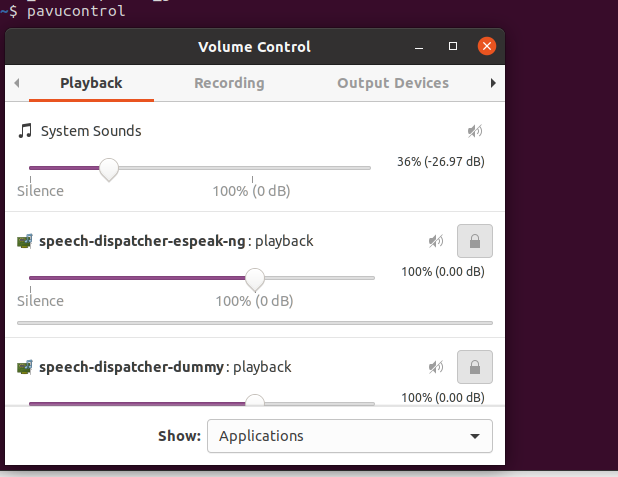Minimize the Volume Control window
The image size is (618, 477).
click(419, 47)
